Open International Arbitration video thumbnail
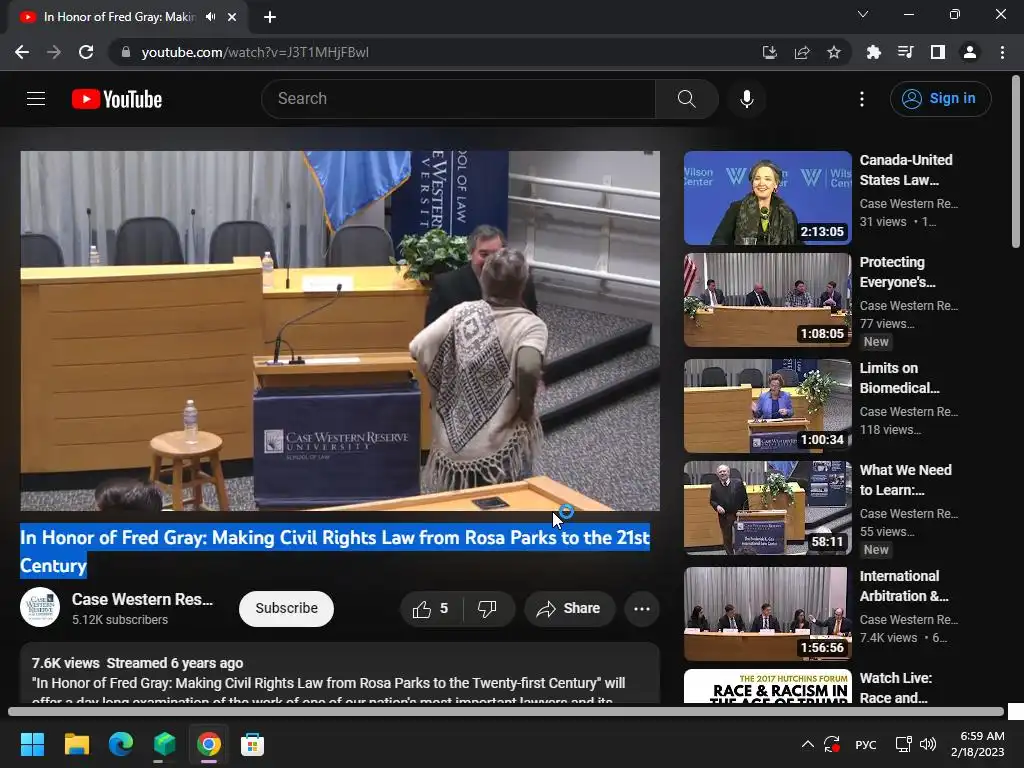Image resolution: width=1024 pixels, height=768 pixels. pos(767,613)
